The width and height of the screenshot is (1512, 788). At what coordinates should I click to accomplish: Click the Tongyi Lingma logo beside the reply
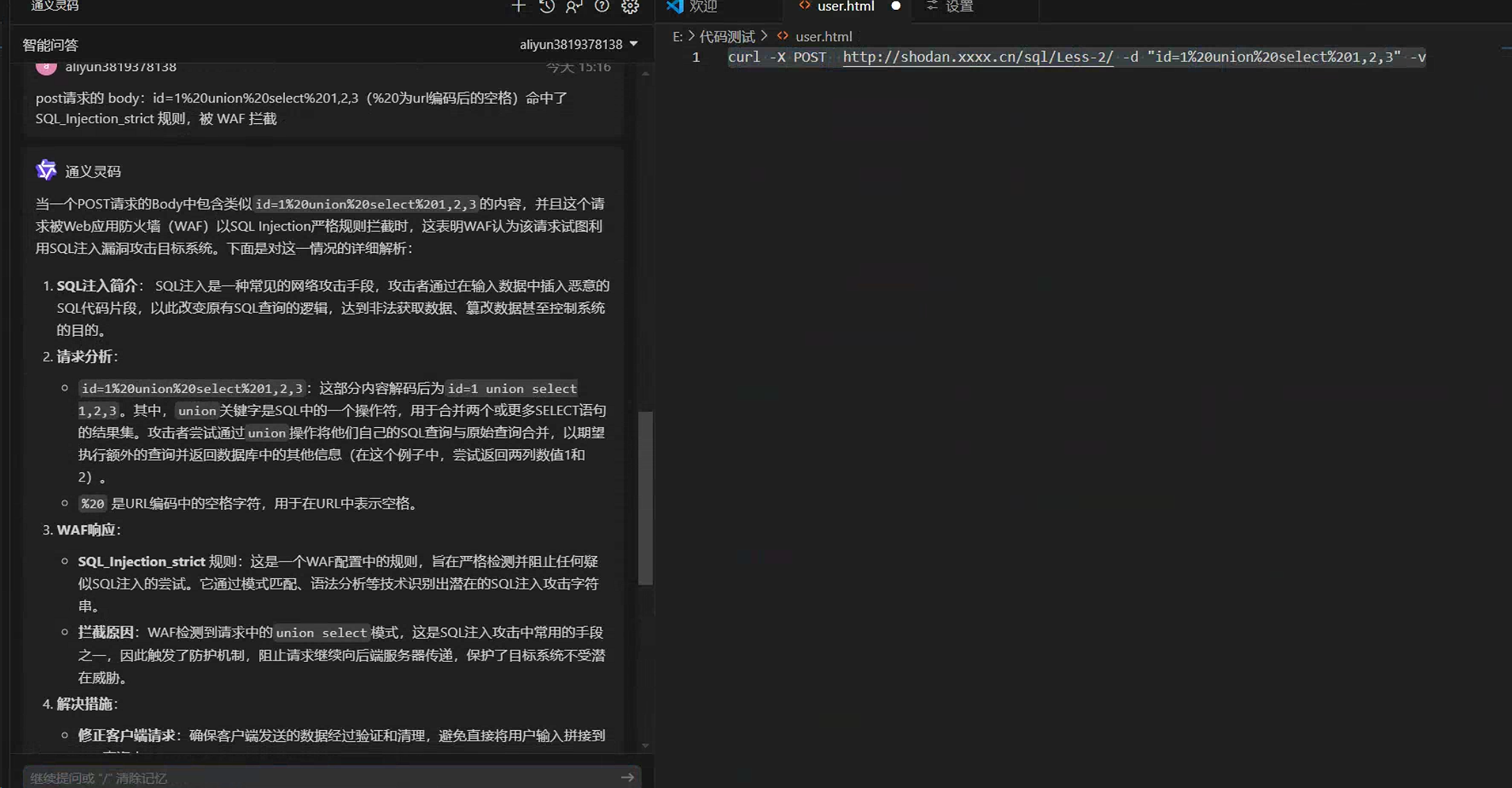coord(45,169)
